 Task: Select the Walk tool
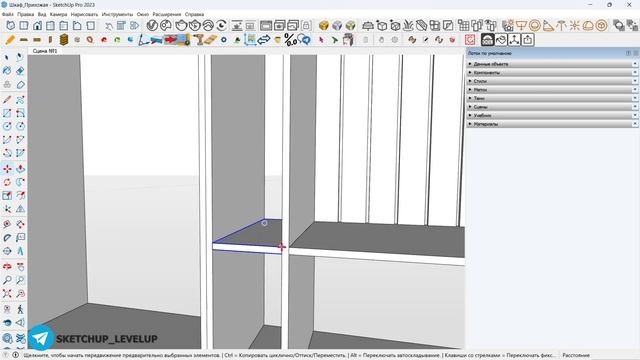20,309
